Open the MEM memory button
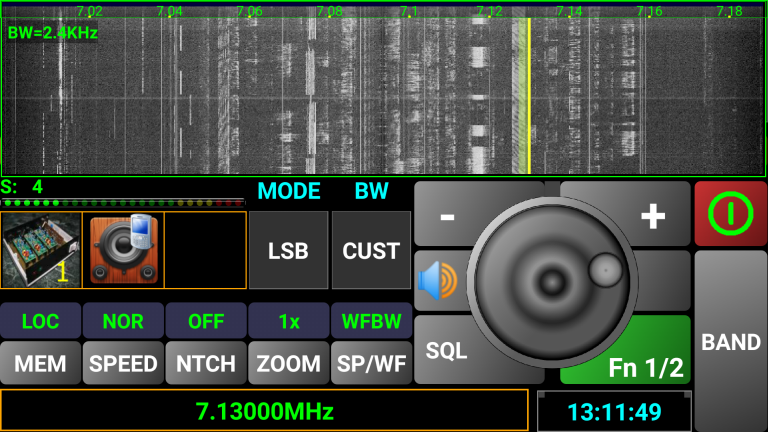Screen dimensions: 768x432 [x=41, y=363]
